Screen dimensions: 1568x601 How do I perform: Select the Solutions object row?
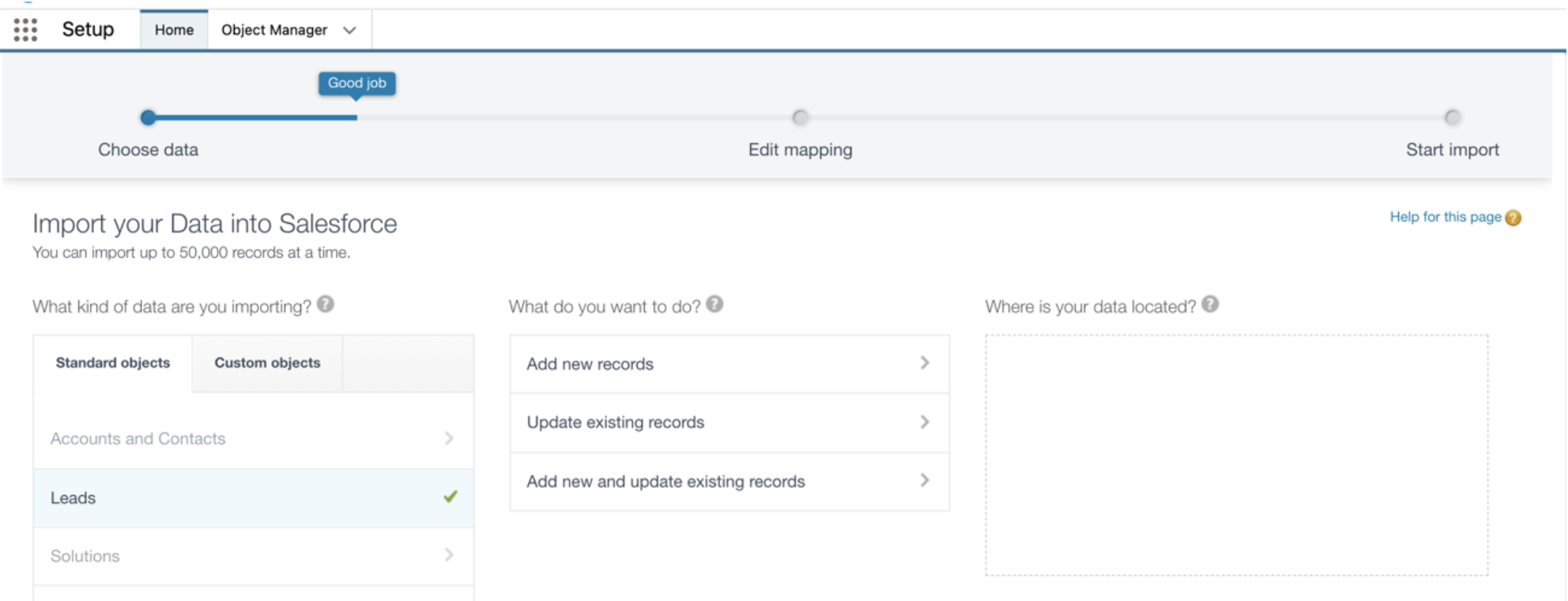[254, 556]
